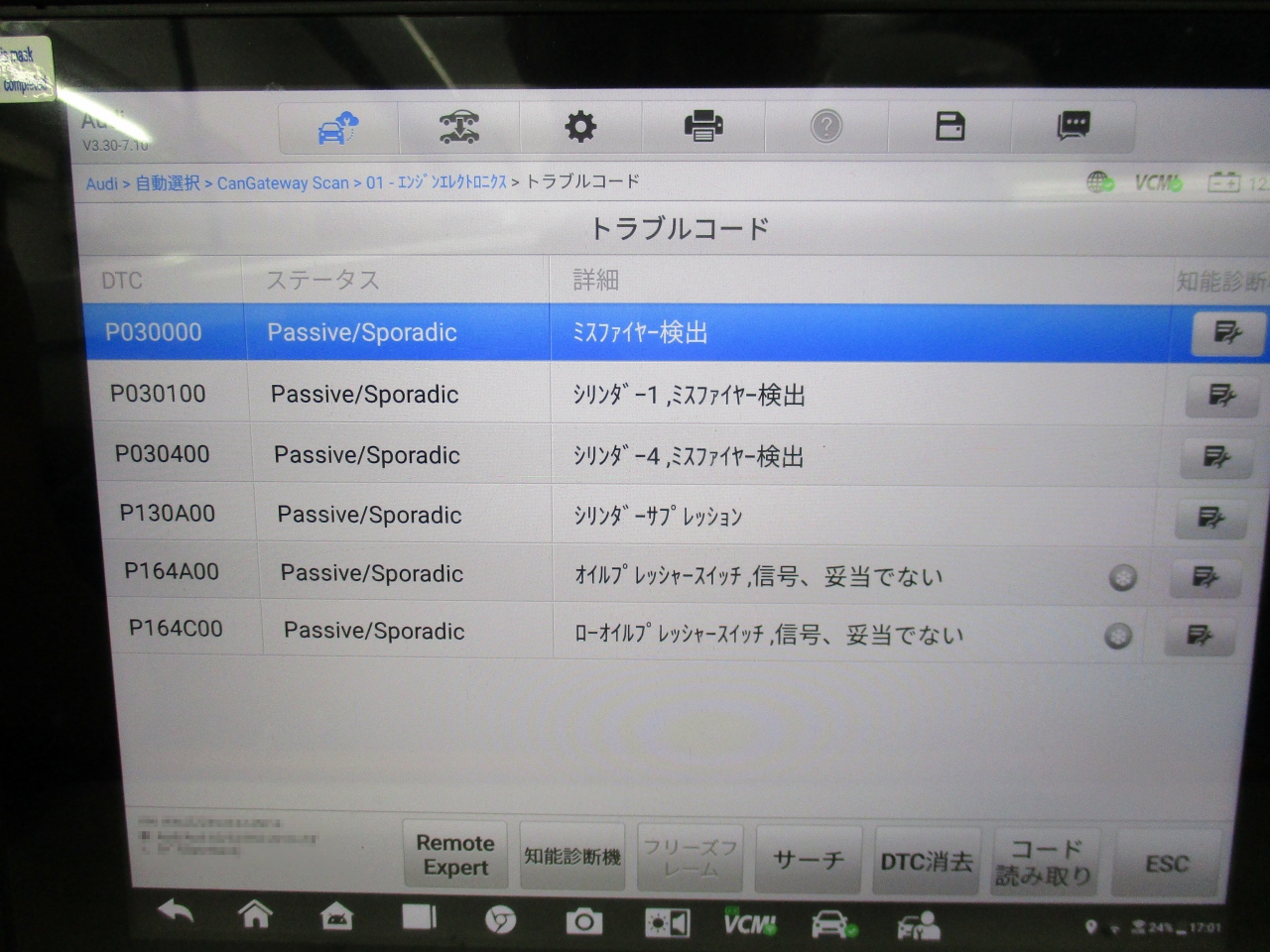Tap the freeze frame snowflake for P164A00
The image size is (1270, 952).
[1122, 577]
